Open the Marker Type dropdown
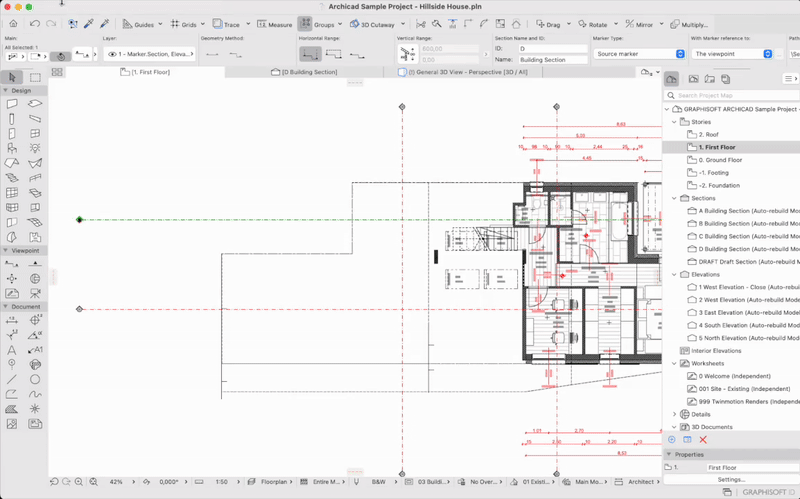 (x=639, y=54)
